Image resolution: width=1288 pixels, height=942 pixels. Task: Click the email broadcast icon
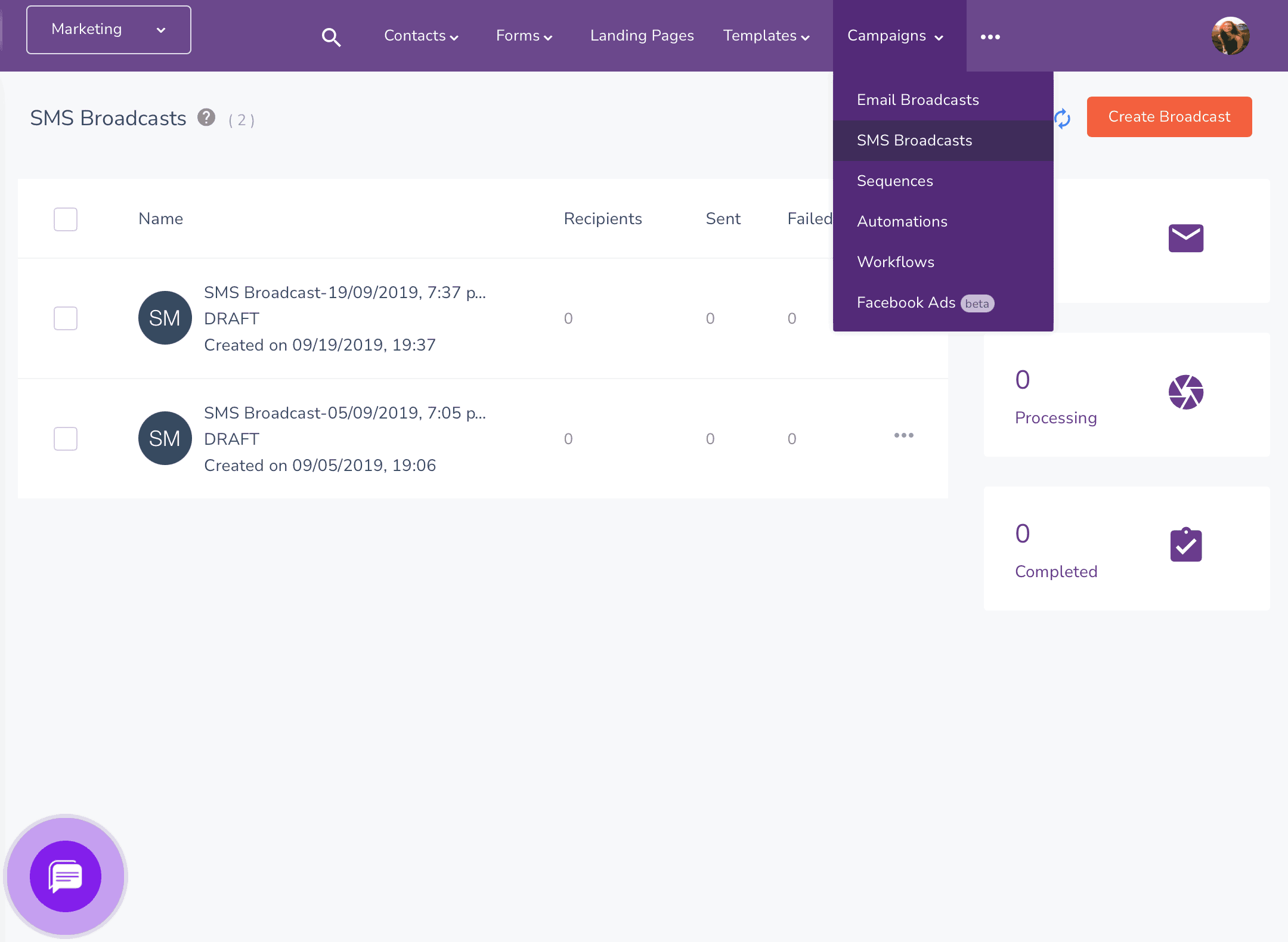click(1186, 238)
